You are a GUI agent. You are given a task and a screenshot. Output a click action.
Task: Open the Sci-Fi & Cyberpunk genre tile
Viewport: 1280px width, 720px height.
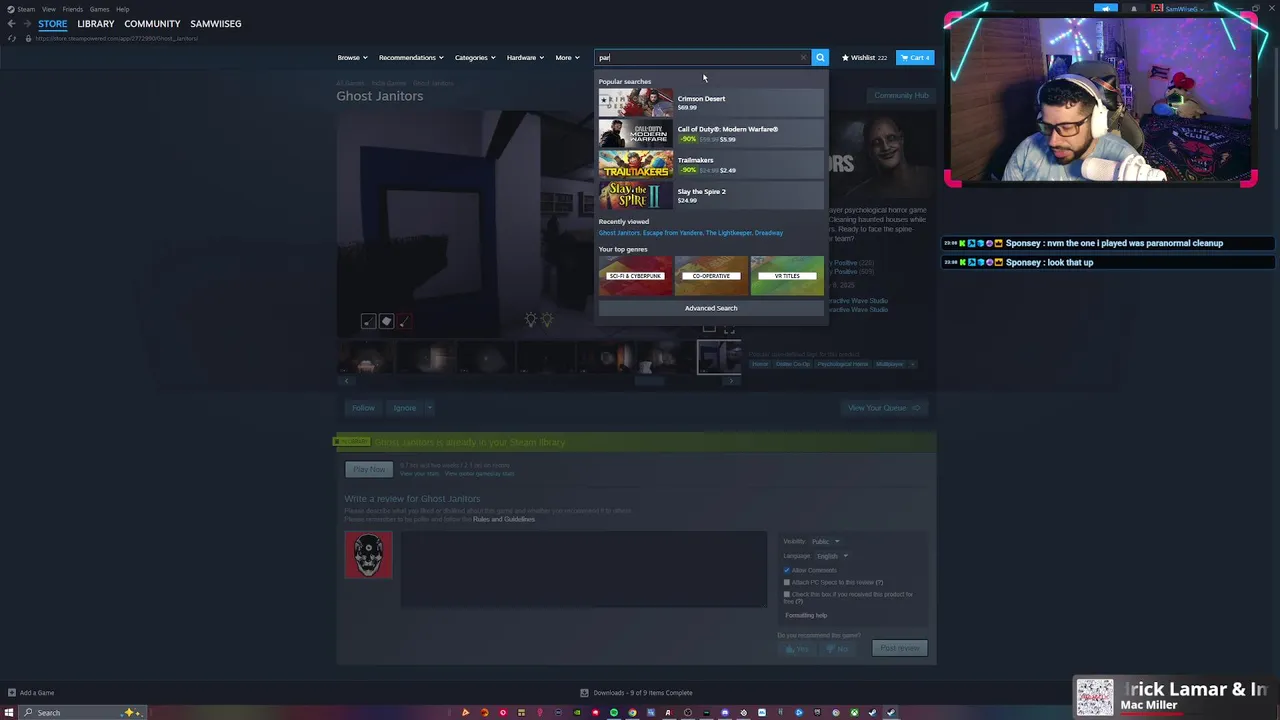635,276
